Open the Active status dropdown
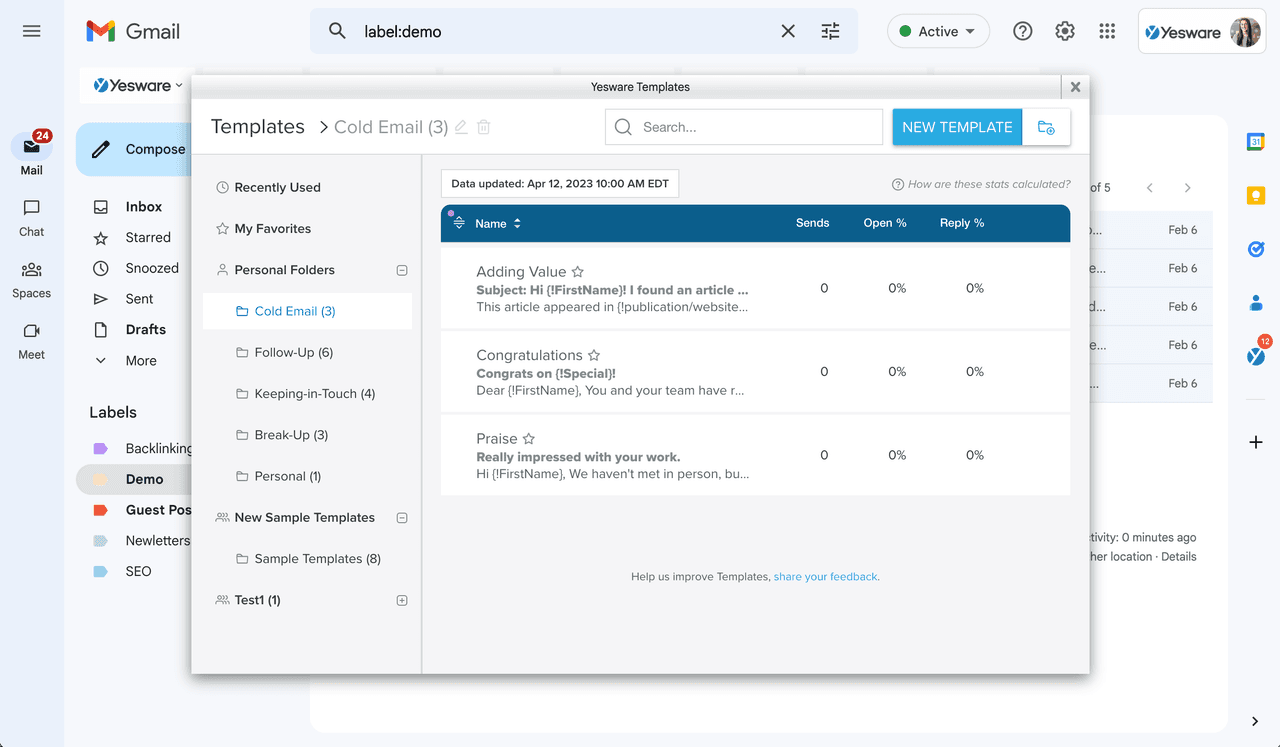 937,31
